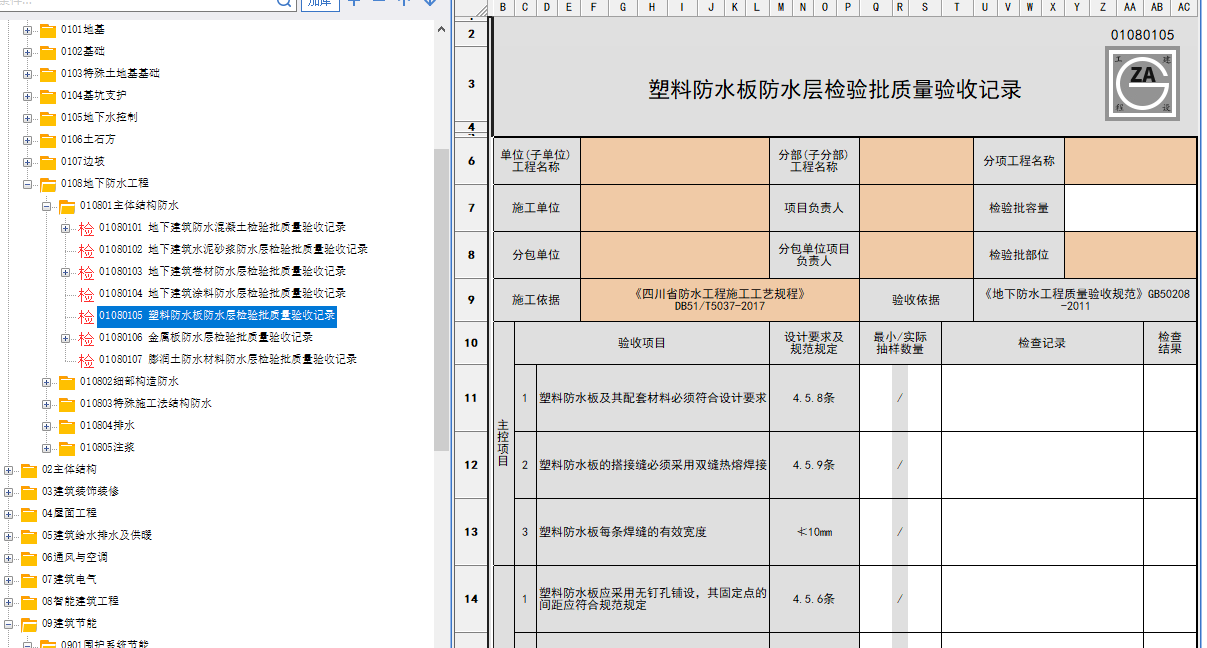Select spreadsheet column header F

(594, 8)
